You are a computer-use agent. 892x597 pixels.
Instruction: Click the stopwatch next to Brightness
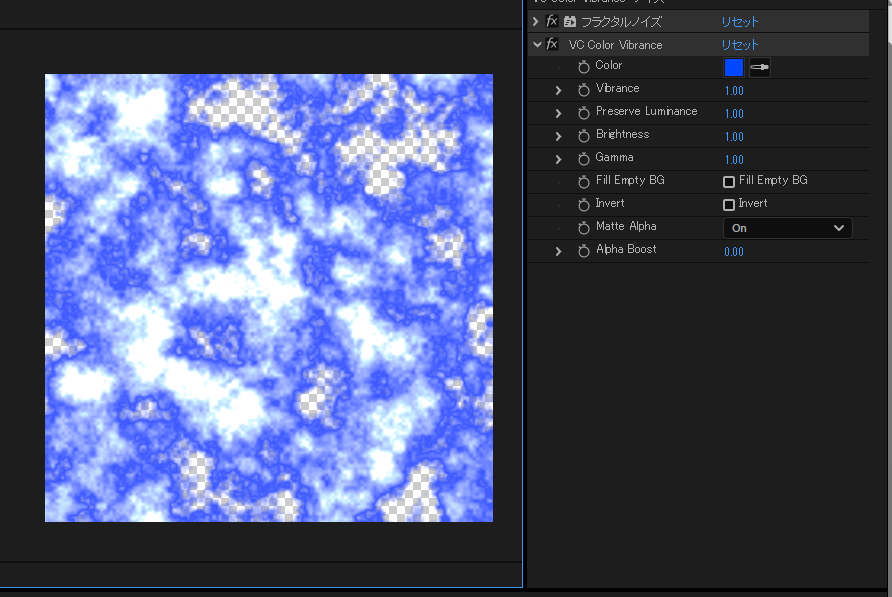[584, 136]
